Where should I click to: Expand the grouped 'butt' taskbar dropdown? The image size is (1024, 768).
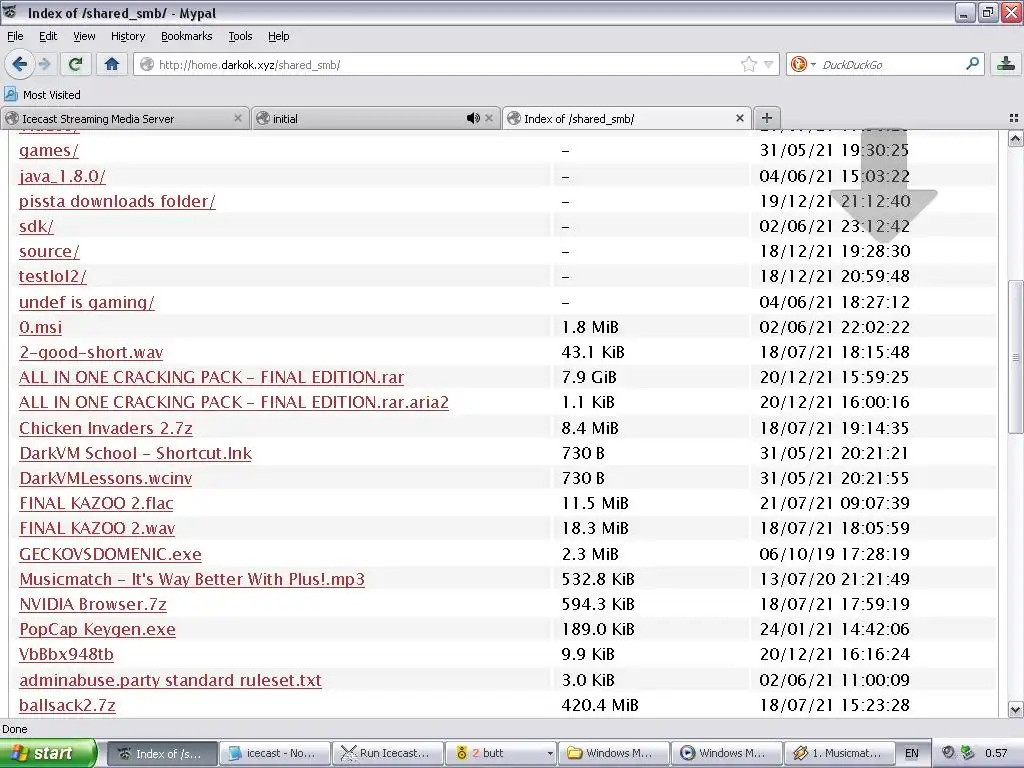(550, 754)
